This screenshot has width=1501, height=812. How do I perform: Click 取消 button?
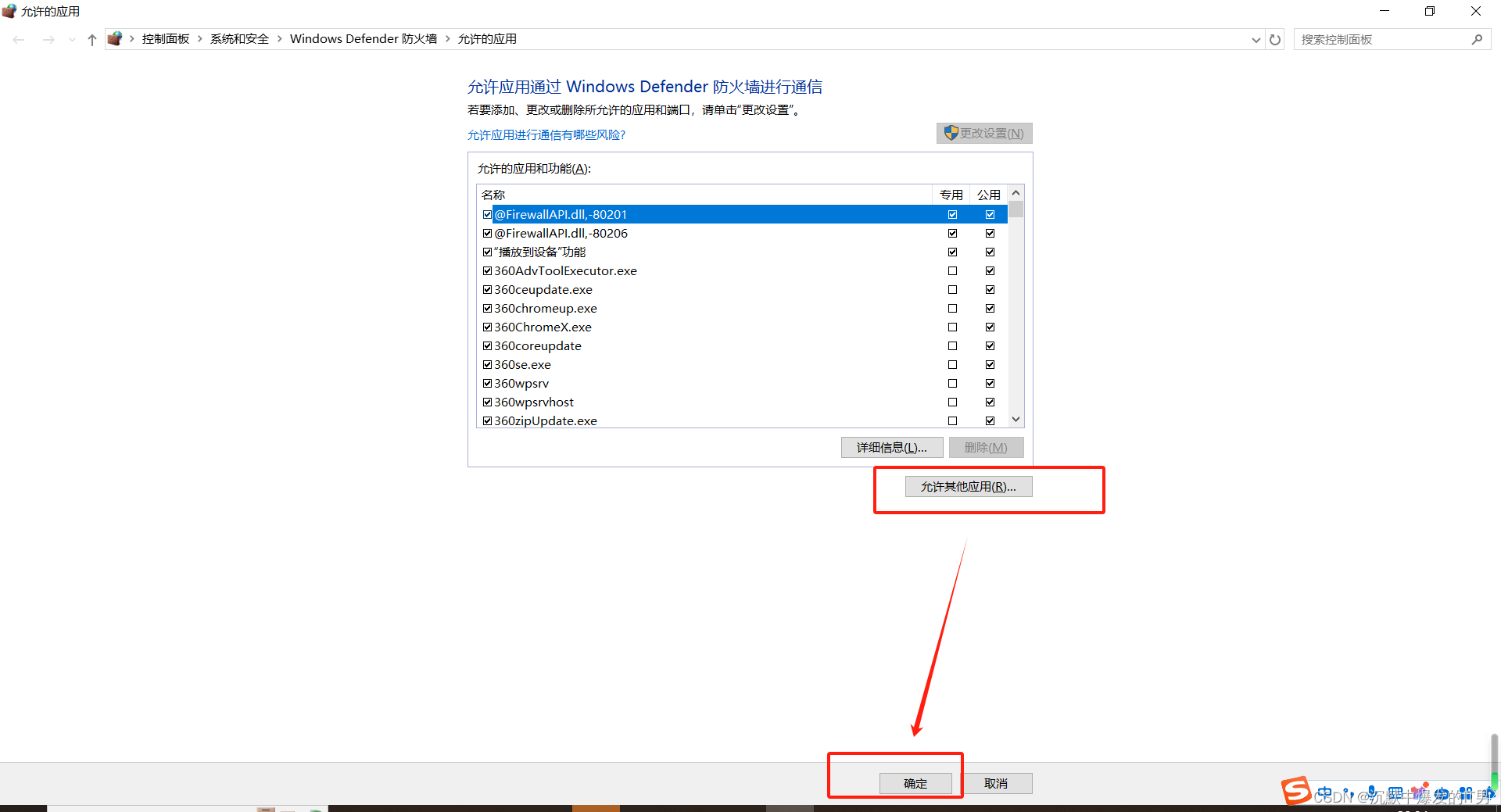tap(996, 784)
